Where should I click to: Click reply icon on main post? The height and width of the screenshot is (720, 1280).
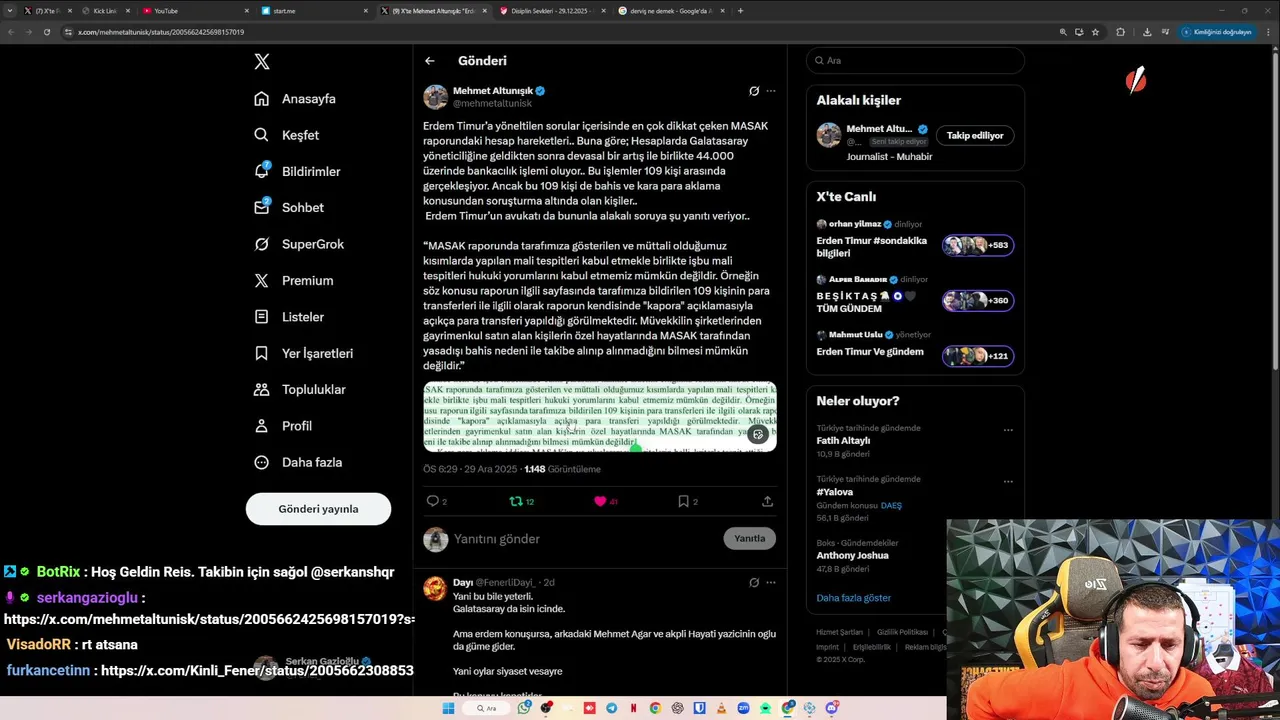coord(433,501)
